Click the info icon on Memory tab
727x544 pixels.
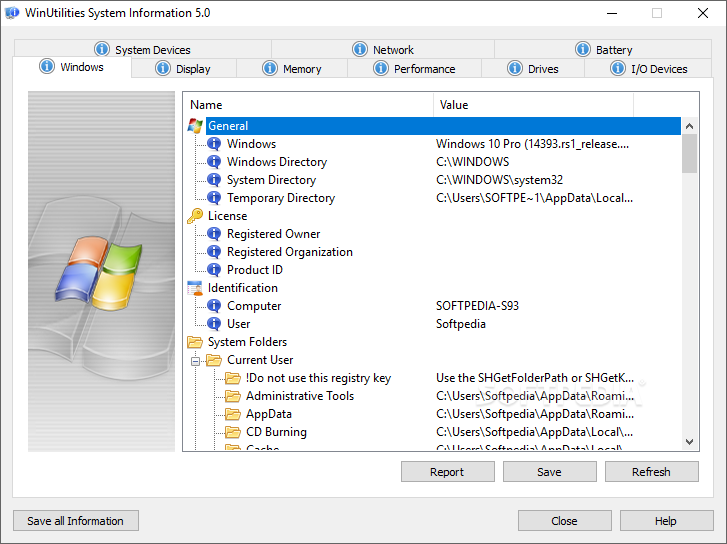[x=270, y=68]
